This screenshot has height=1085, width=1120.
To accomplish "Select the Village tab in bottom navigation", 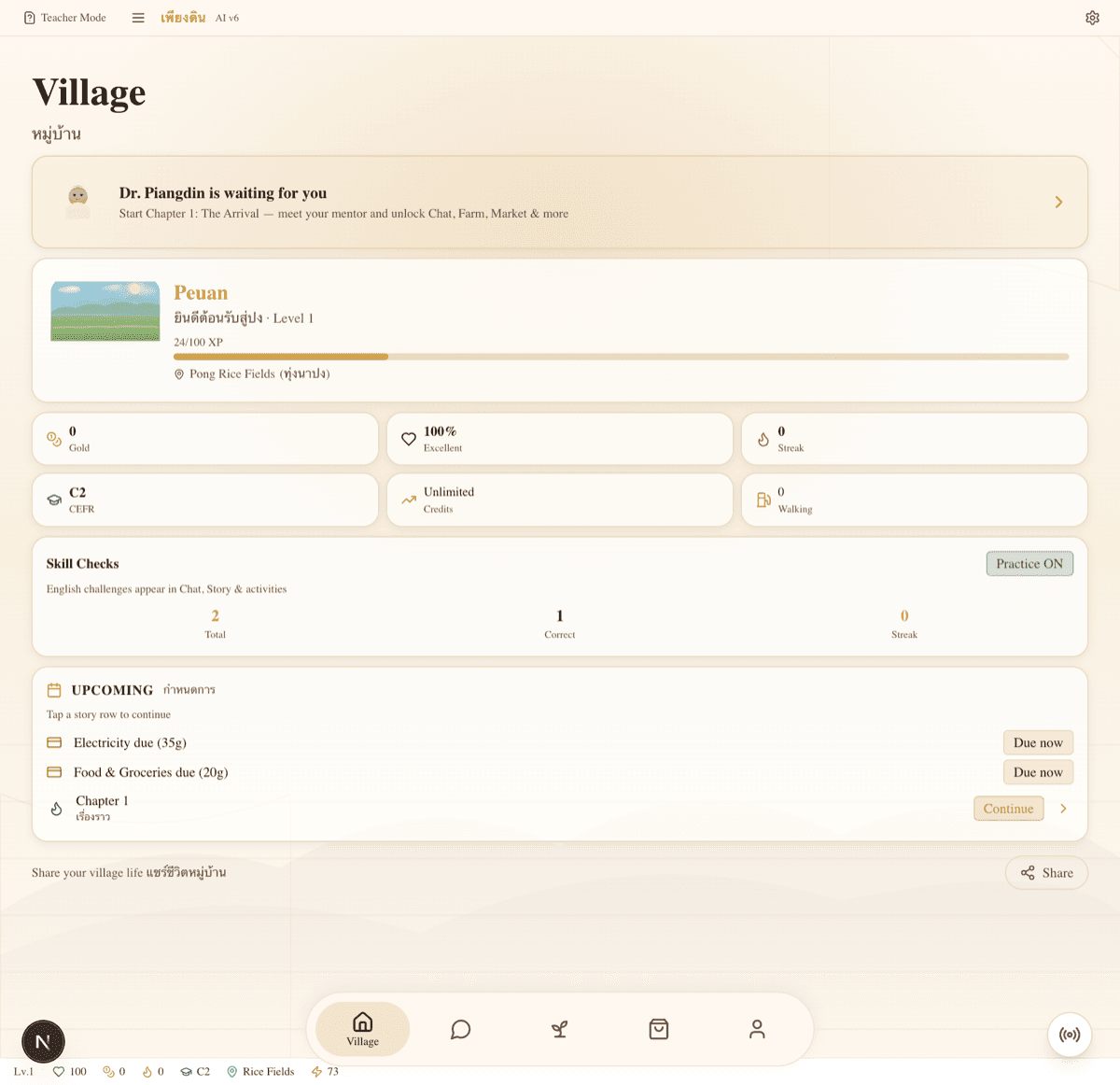I will point(362,1029).
